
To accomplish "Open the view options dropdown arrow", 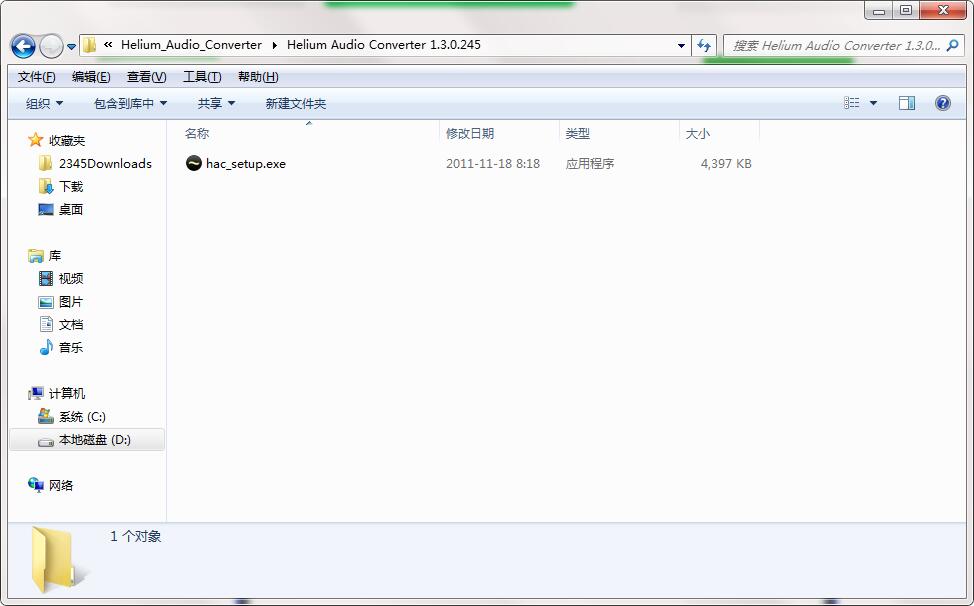I will (873, 103).
